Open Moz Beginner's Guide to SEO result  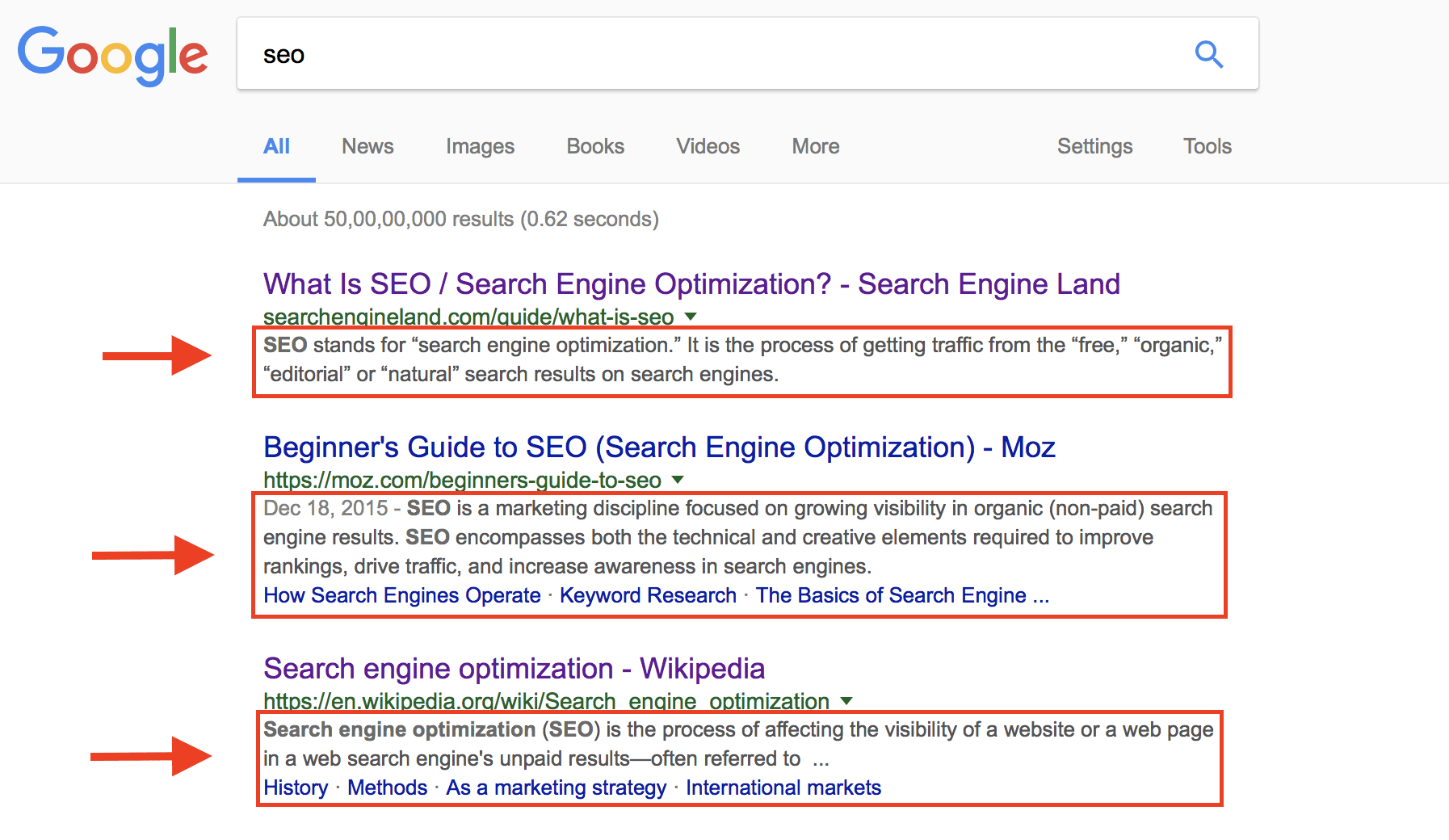pyautogui.click(x=659, y=447)
